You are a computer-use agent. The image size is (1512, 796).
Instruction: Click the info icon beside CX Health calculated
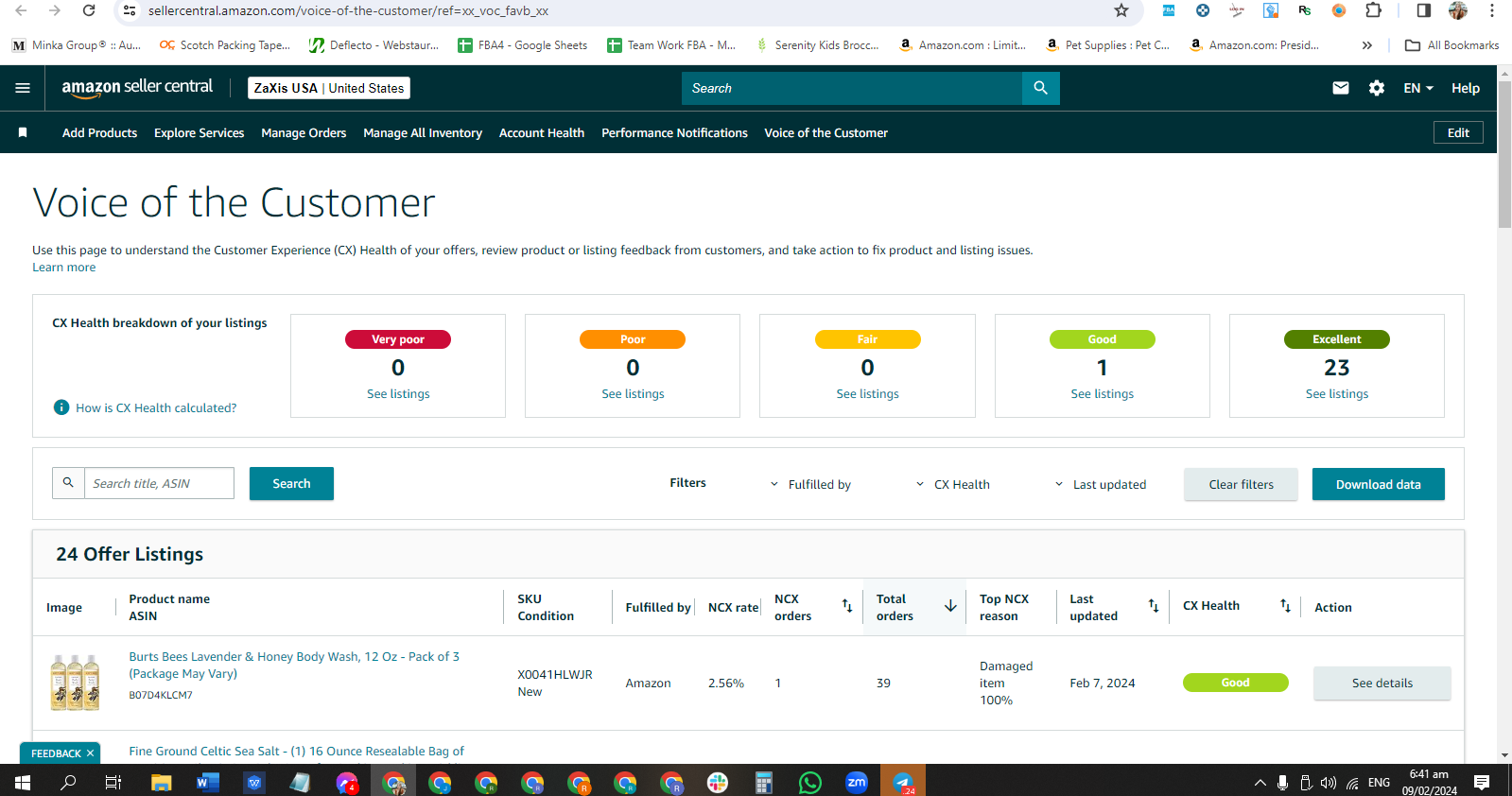coord(61,407)
